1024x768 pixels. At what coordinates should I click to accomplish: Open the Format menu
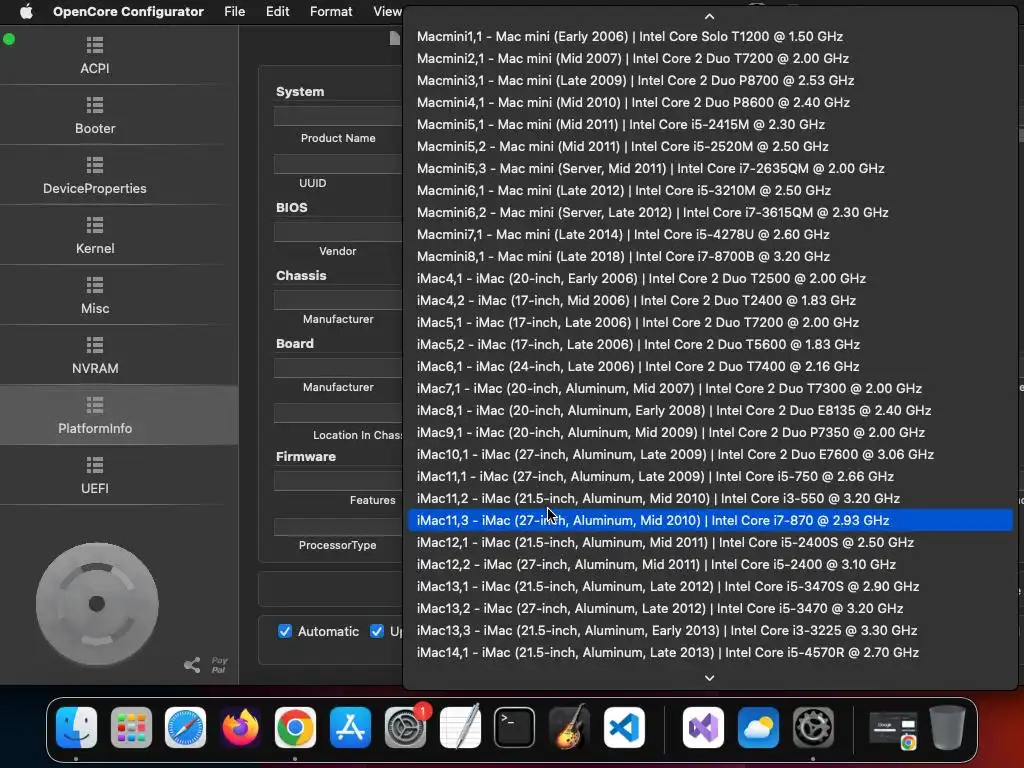click(331, 11)
